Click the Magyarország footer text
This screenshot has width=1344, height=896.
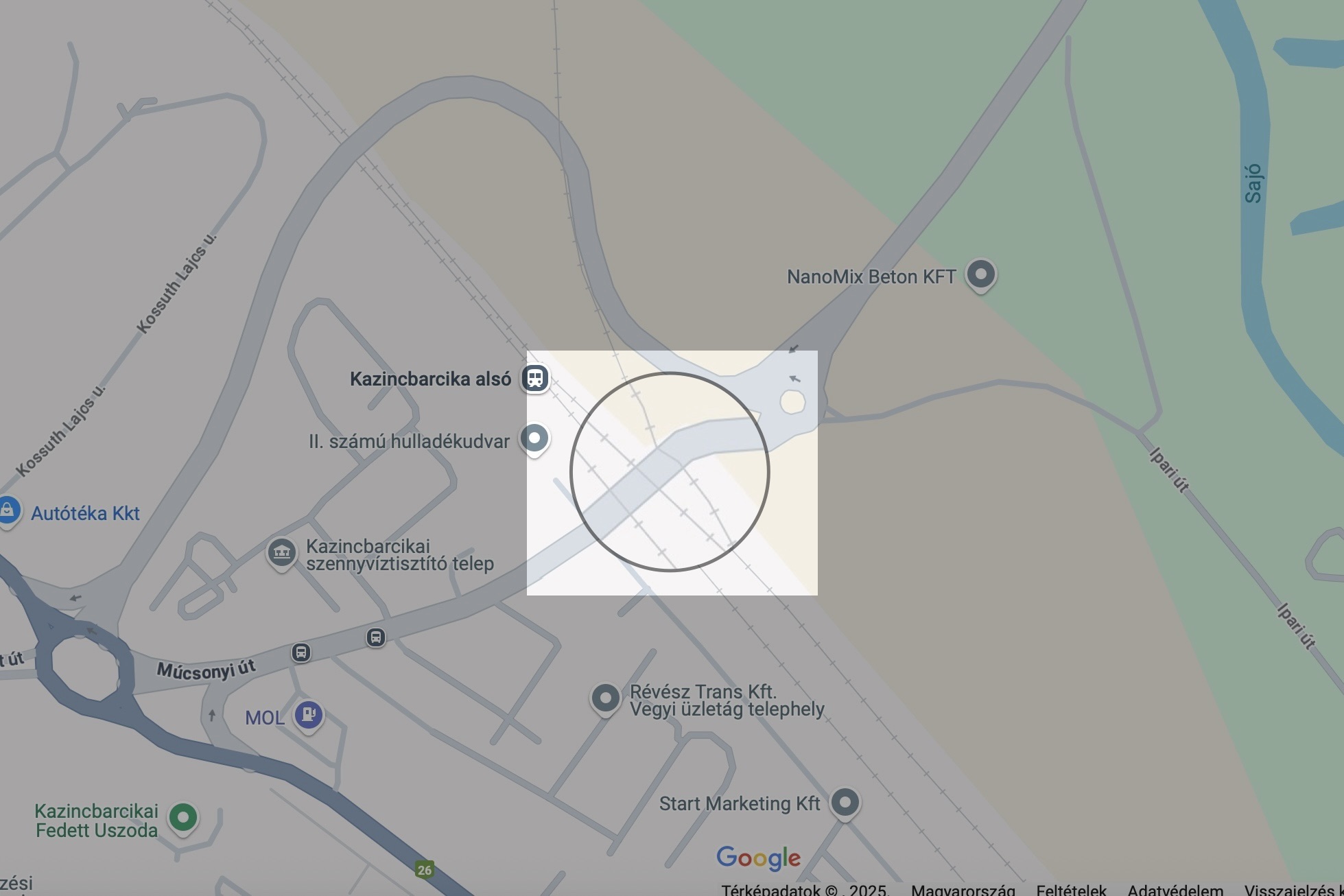[963, 890]
